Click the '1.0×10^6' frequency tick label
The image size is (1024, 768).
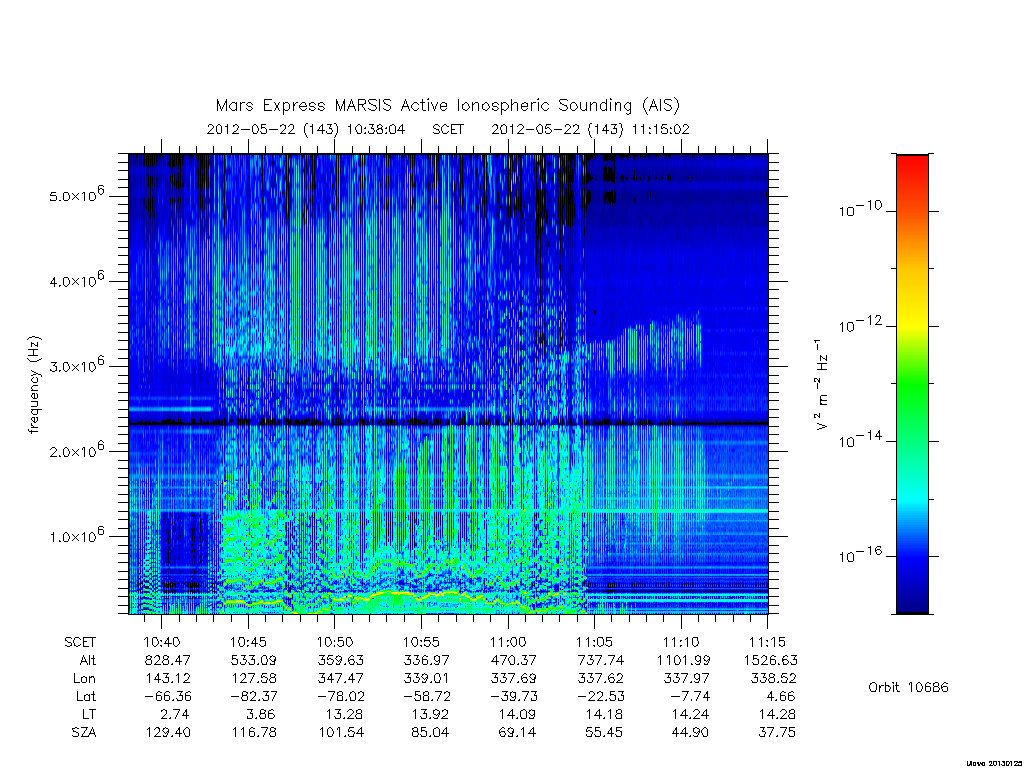(x=76, y=536)
